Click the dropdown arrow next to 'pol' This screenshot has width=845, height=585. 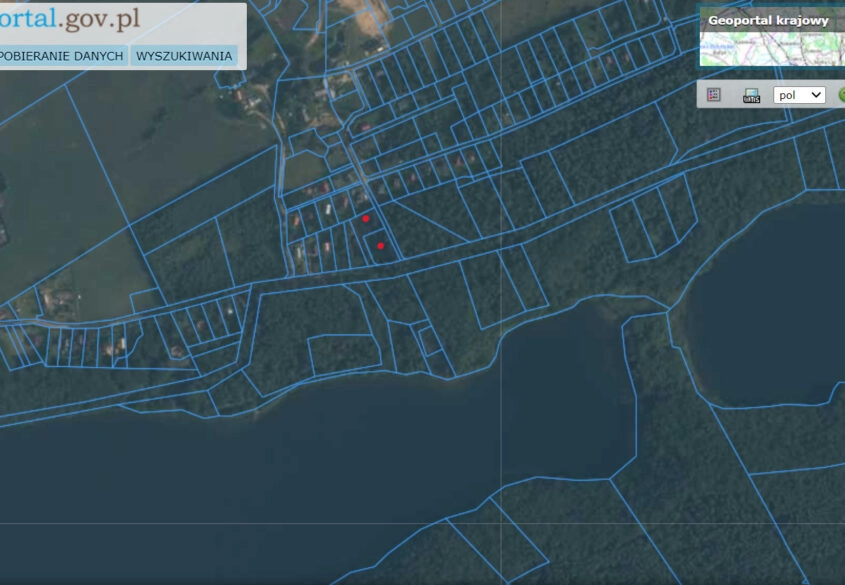816,95
